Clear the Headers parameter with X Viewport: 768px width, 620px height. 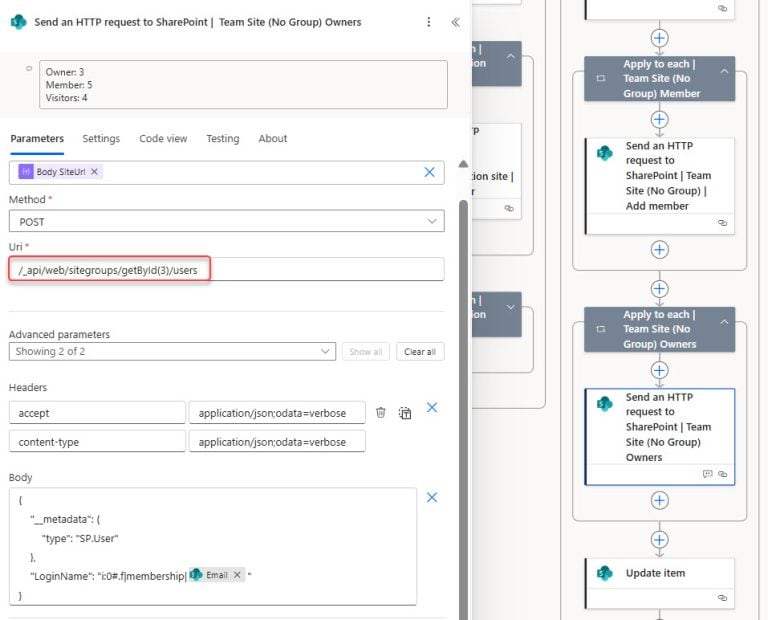[x=432, y=408]
